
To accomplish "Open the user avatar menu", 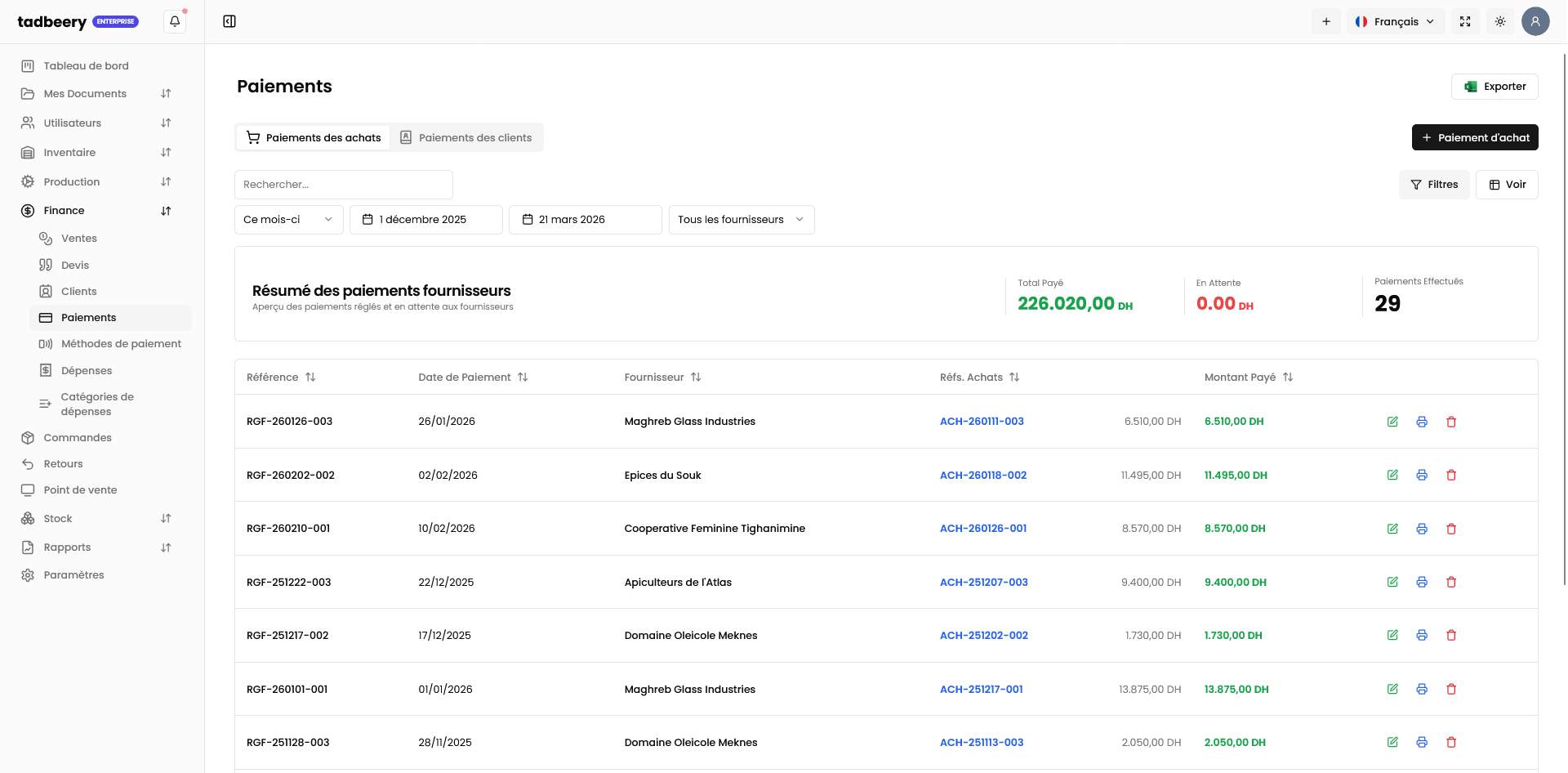I will (1535, 21).
